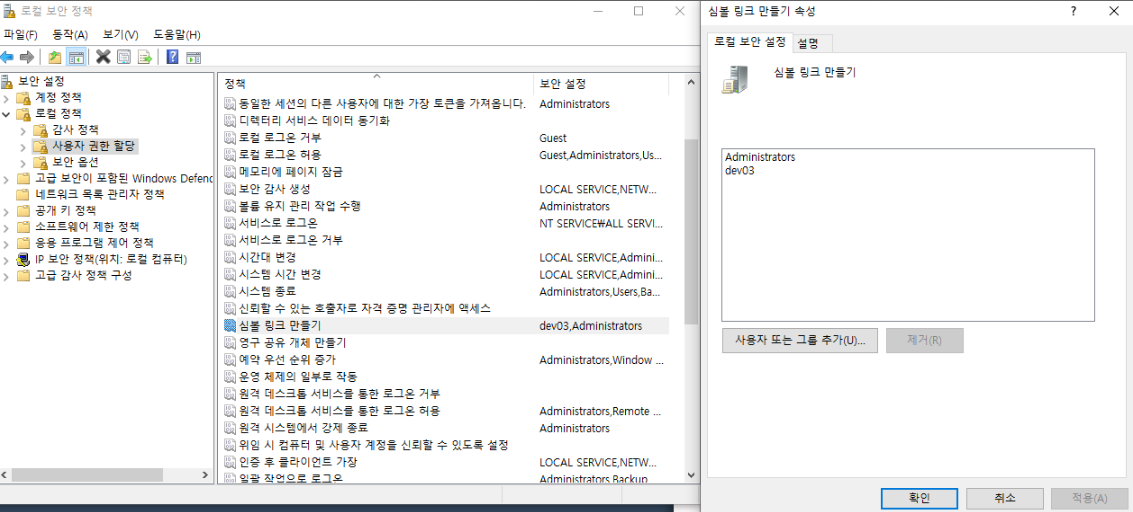This screenshot has width=1133, height=512.
Task: Expand the 소프트웨어 제한 정책 node
Action: click(x=7, y=227)
